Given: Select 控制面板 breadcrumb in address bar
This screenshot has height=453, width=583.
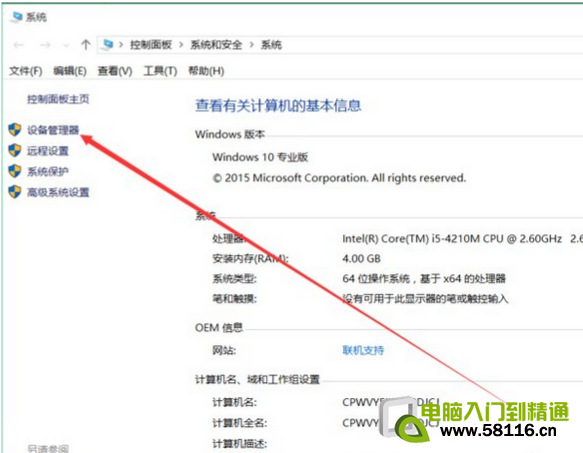Looking at the screenshot, I should 151,45.
